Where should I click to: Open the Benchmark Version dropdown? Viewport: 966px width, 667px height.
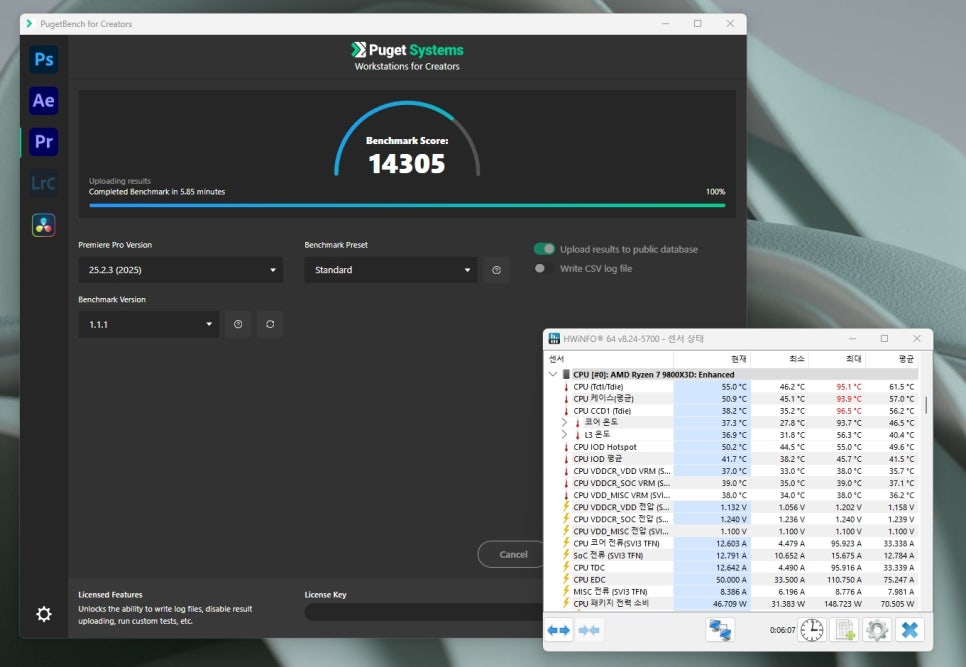[x=148, y=324]
